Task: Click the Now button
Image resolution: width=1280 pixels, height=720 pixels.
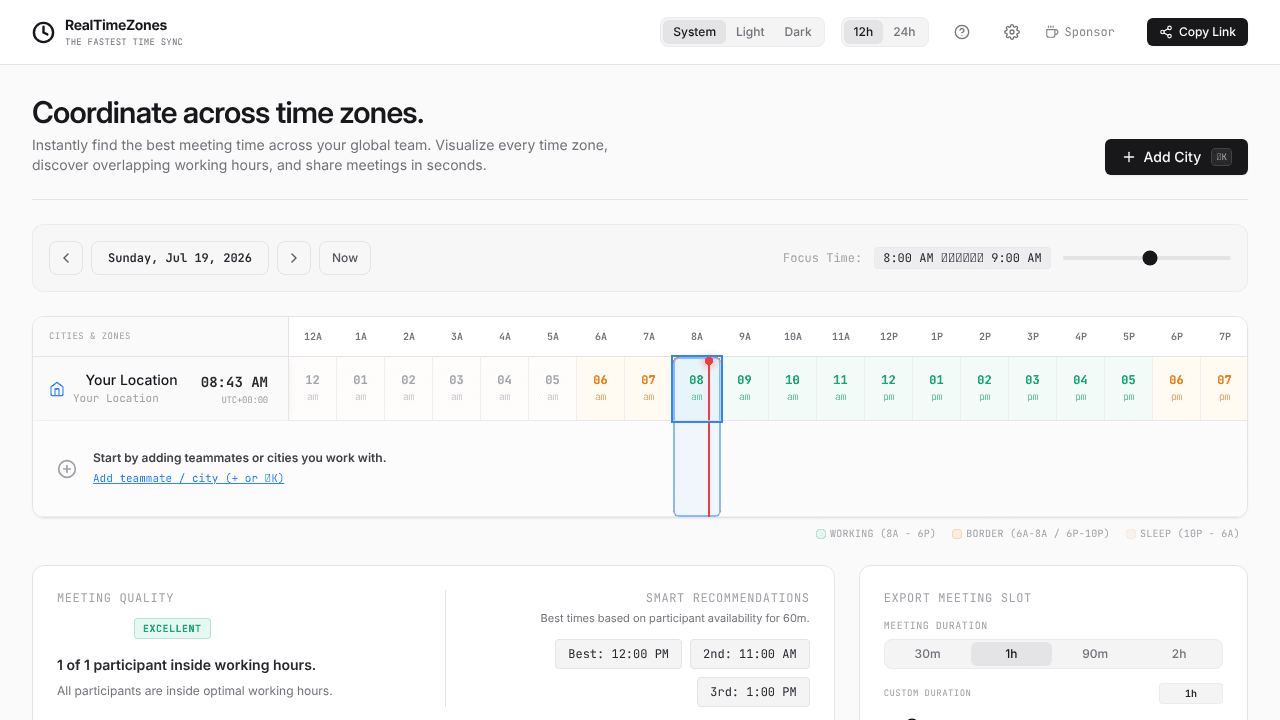Action: (x=345, y=258)
